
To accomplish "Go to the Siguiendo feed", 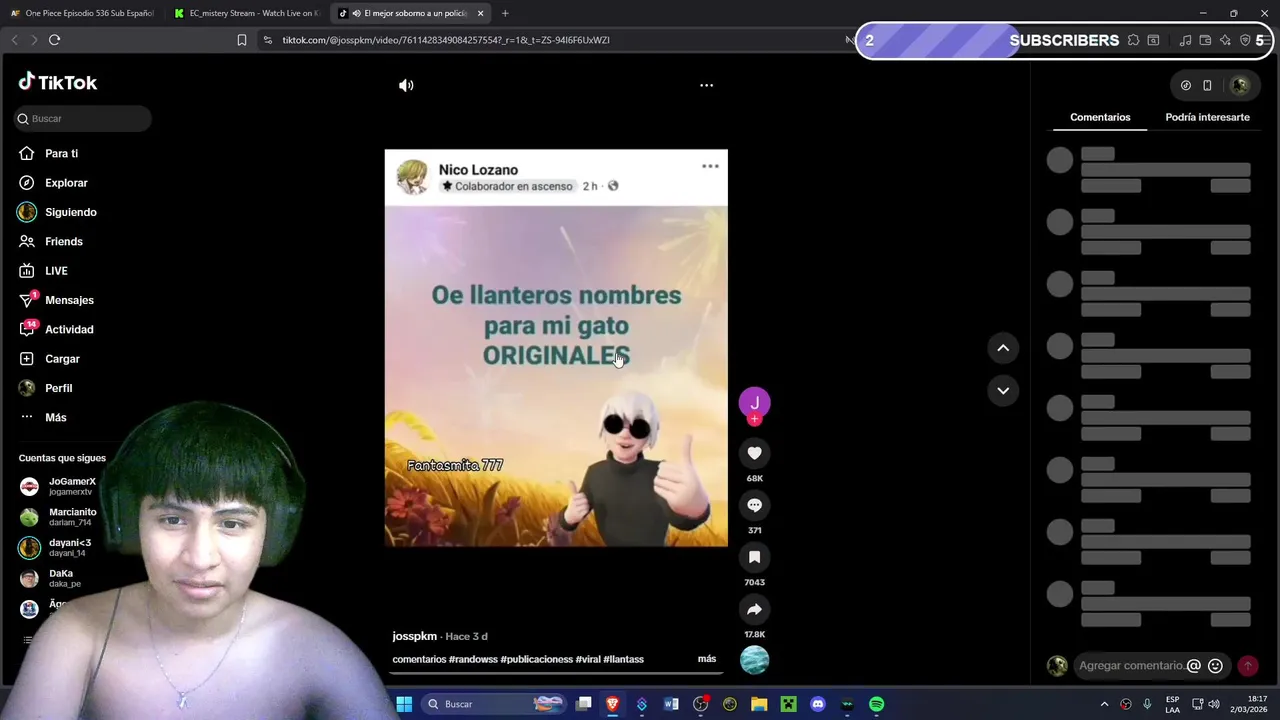I will [x=70, y=212].
